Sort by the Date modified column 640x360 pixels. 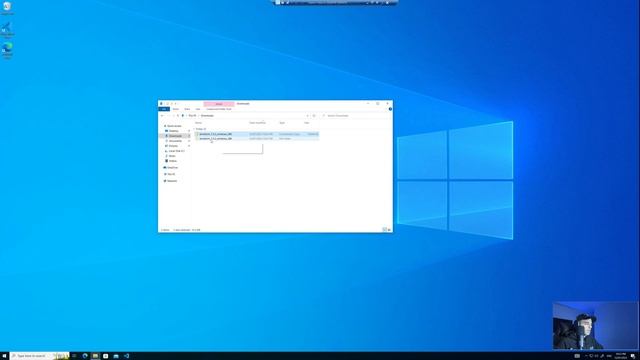[x=258, y=123]
